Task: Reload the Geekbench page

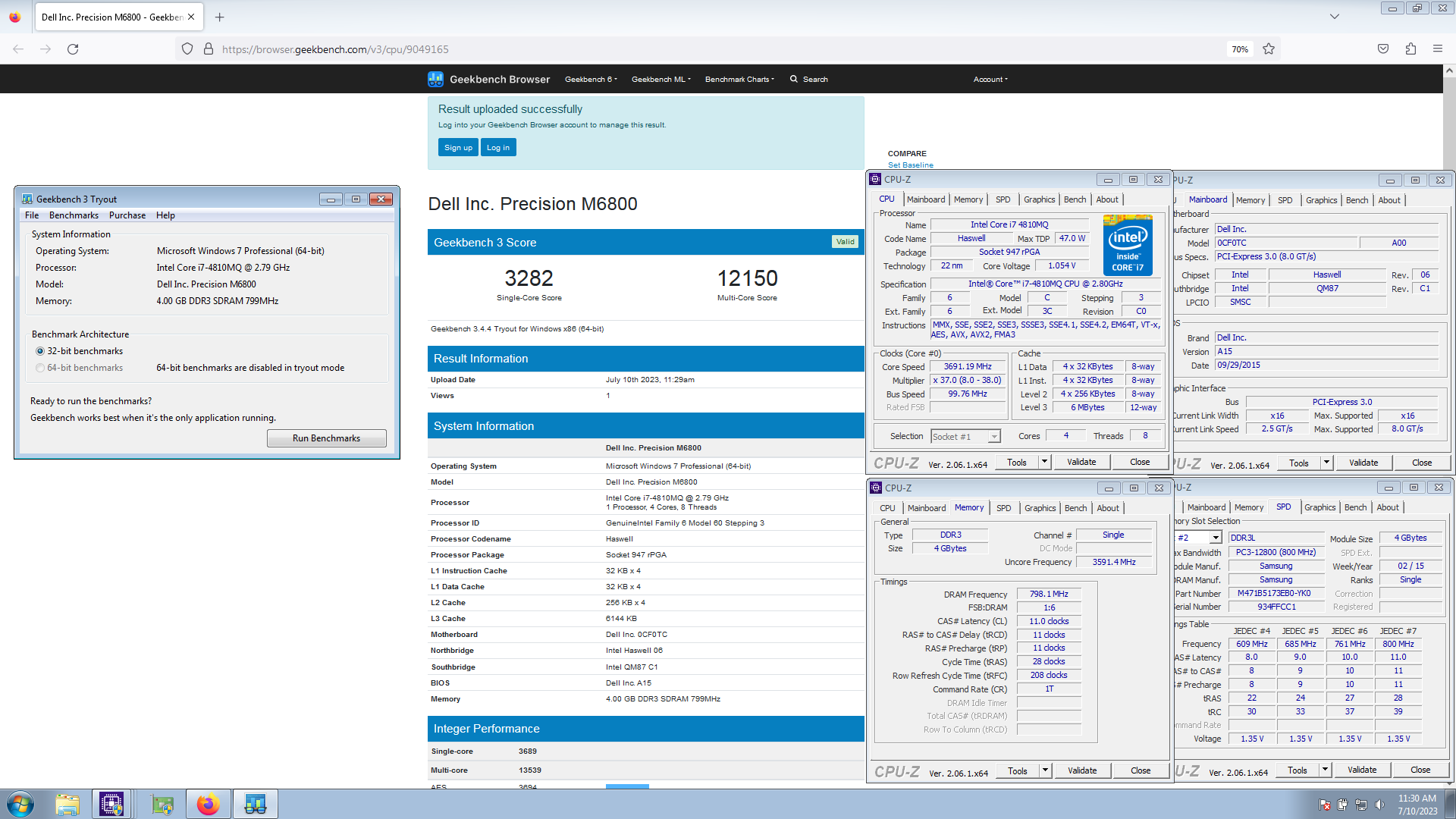Action: 73,49
